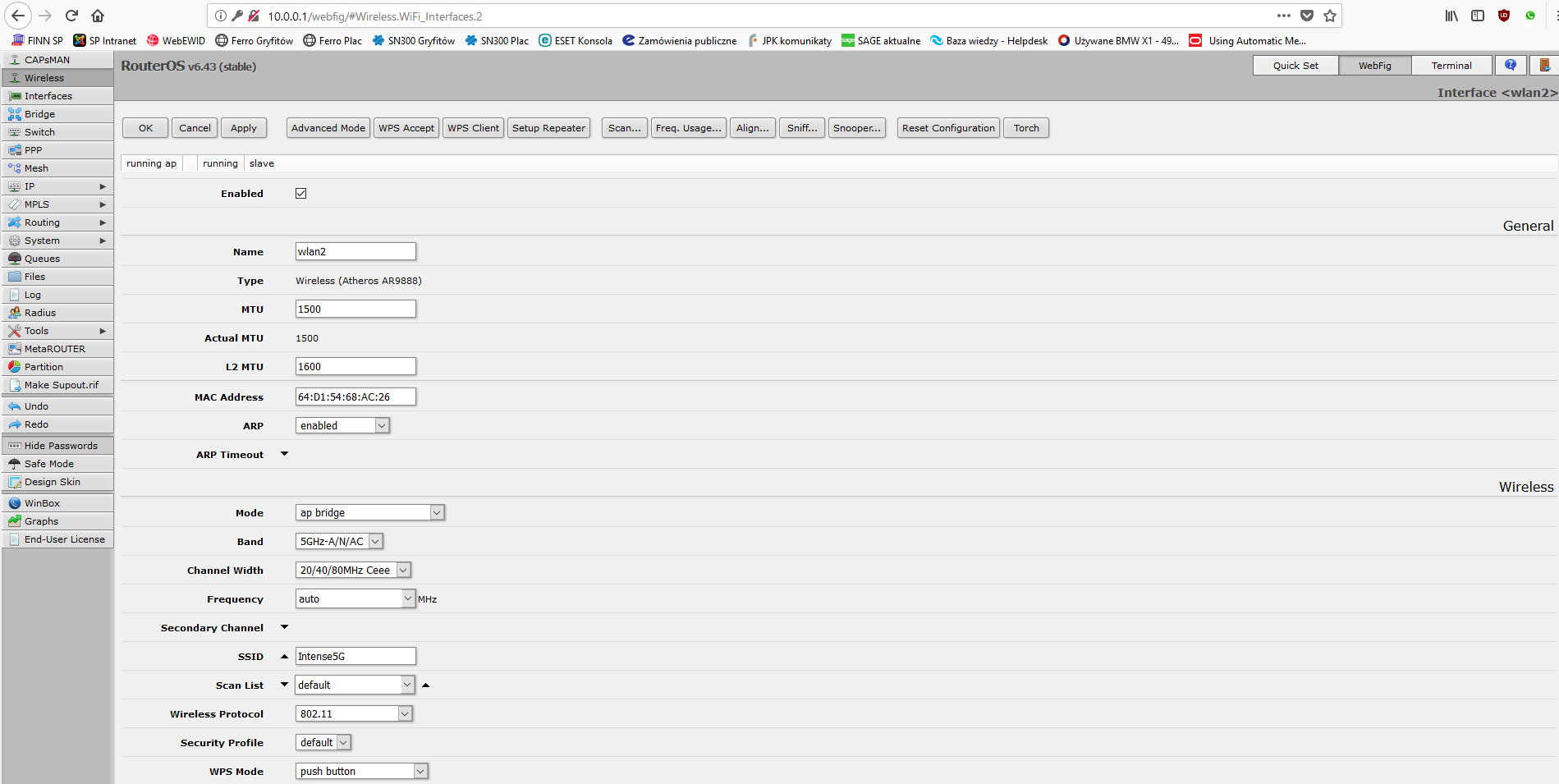This screenshot has width=1559, height=784.
Task: Expand the MPLS submenu
Action: (x=57, y=204)
